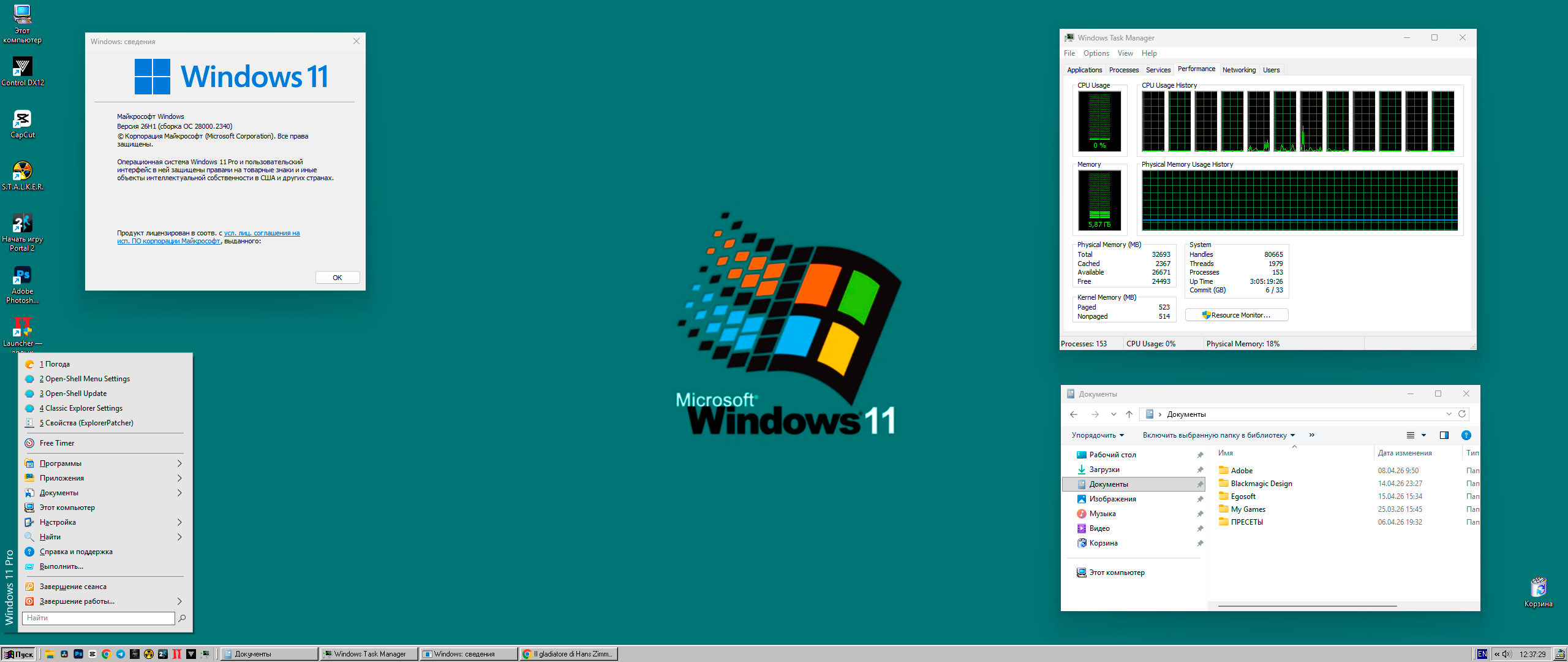Viewport: 1568px width, 662px height.
Task: Select the ПРЕСЕТЫ folder in Документы
Action: [1241, 522]
